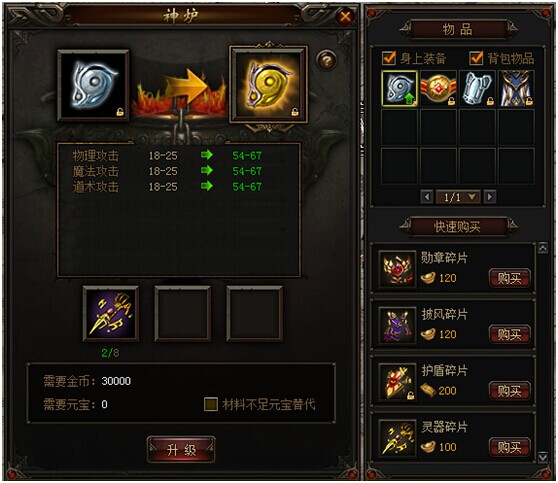Buy 灵器碎片 with 购买 button
The image size is (558, 483).
coord(510,447)
